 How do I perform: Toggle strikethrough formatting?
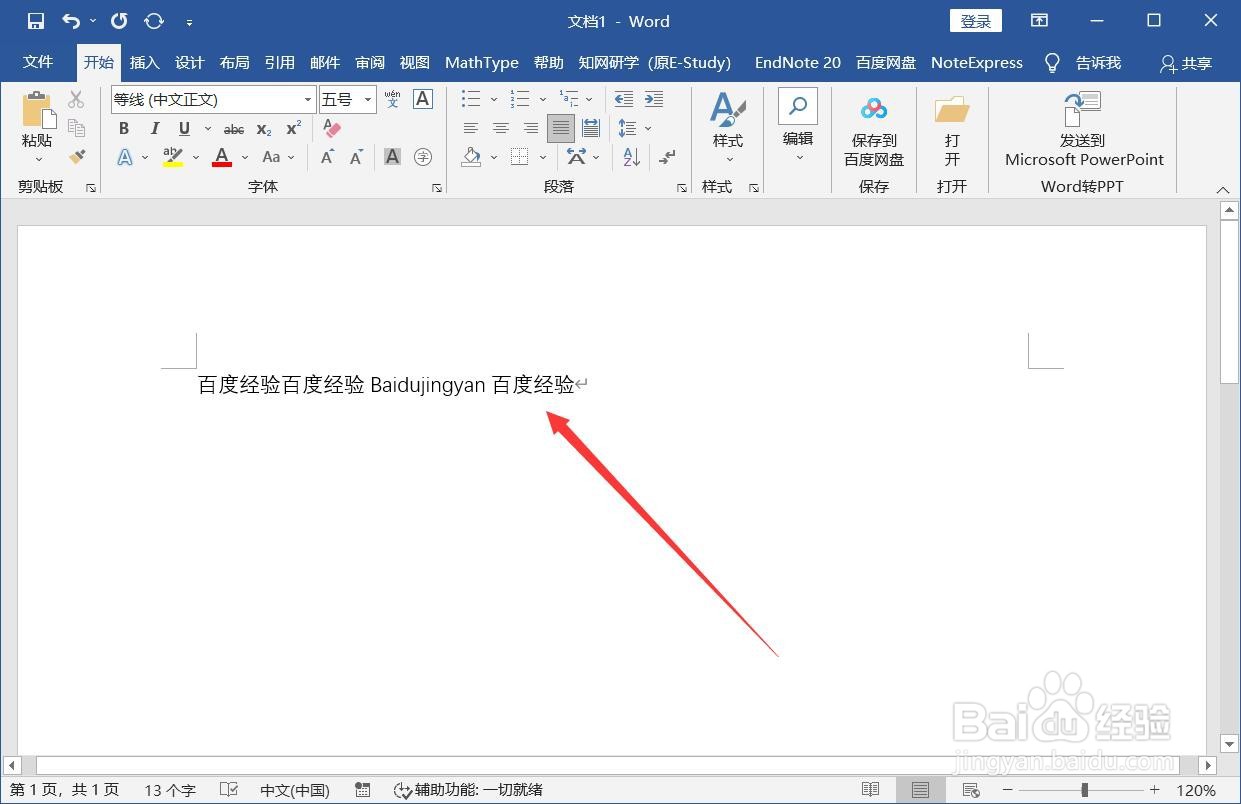pyautogui.click(x=234, y=129)
